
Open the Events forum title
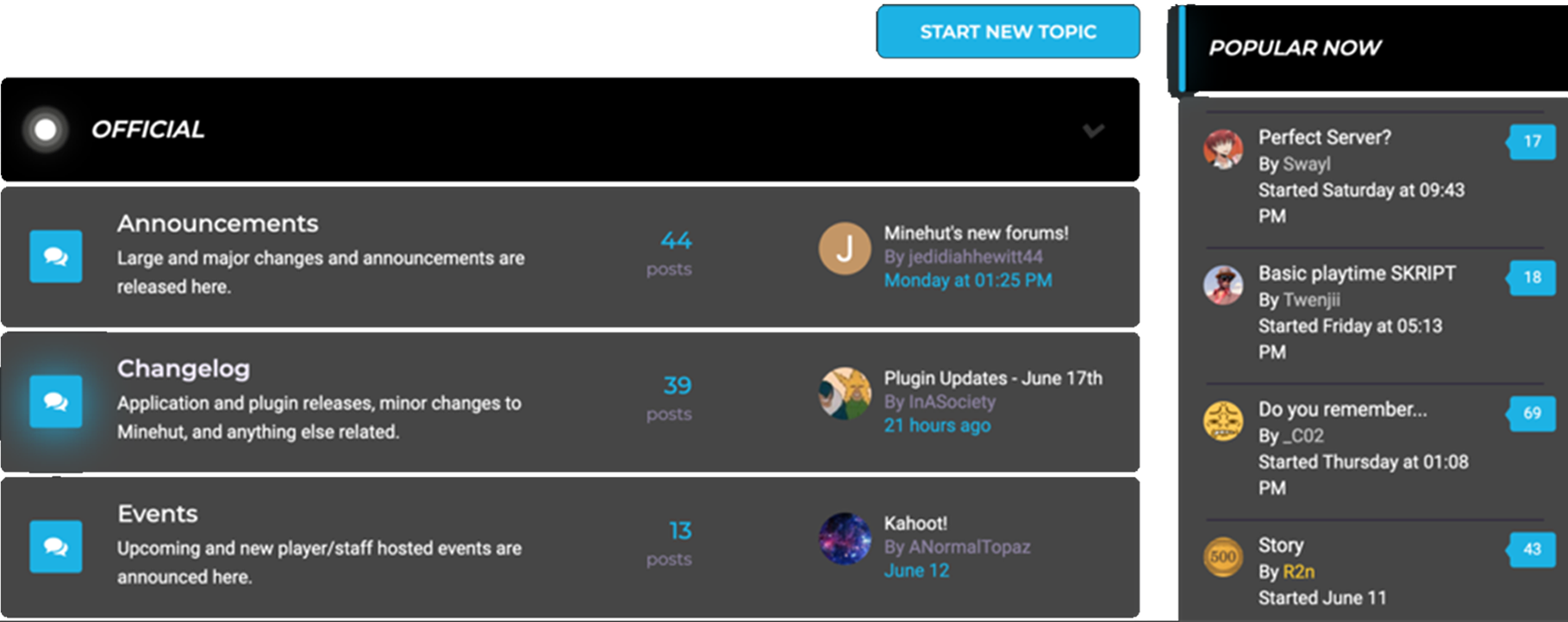click(158, 514)
